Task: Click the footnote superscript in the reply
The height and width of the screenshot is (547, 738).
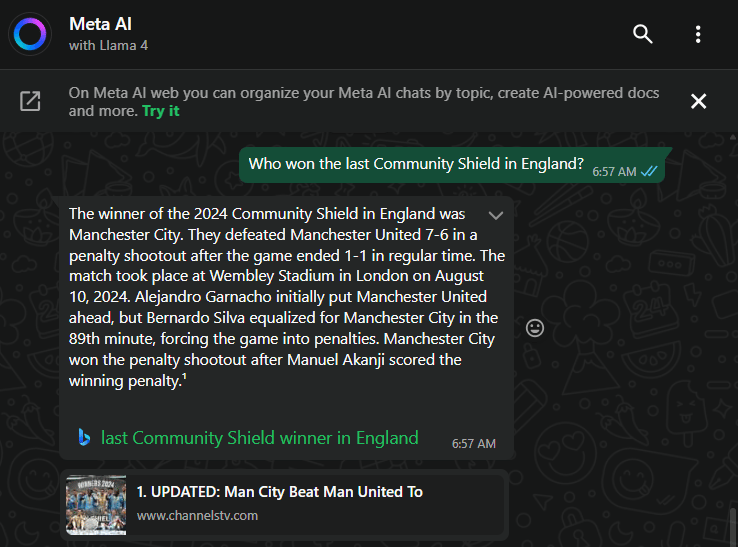Action: [x=185, y=379]
